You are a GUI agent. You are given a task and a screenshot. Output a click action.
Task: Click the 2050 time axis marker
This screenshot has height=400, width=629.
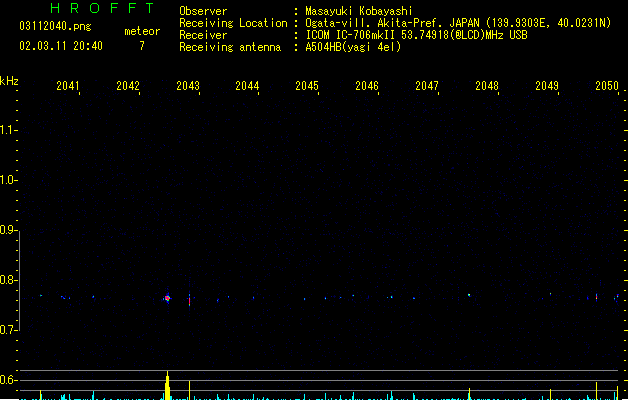[x=607, y=86]
